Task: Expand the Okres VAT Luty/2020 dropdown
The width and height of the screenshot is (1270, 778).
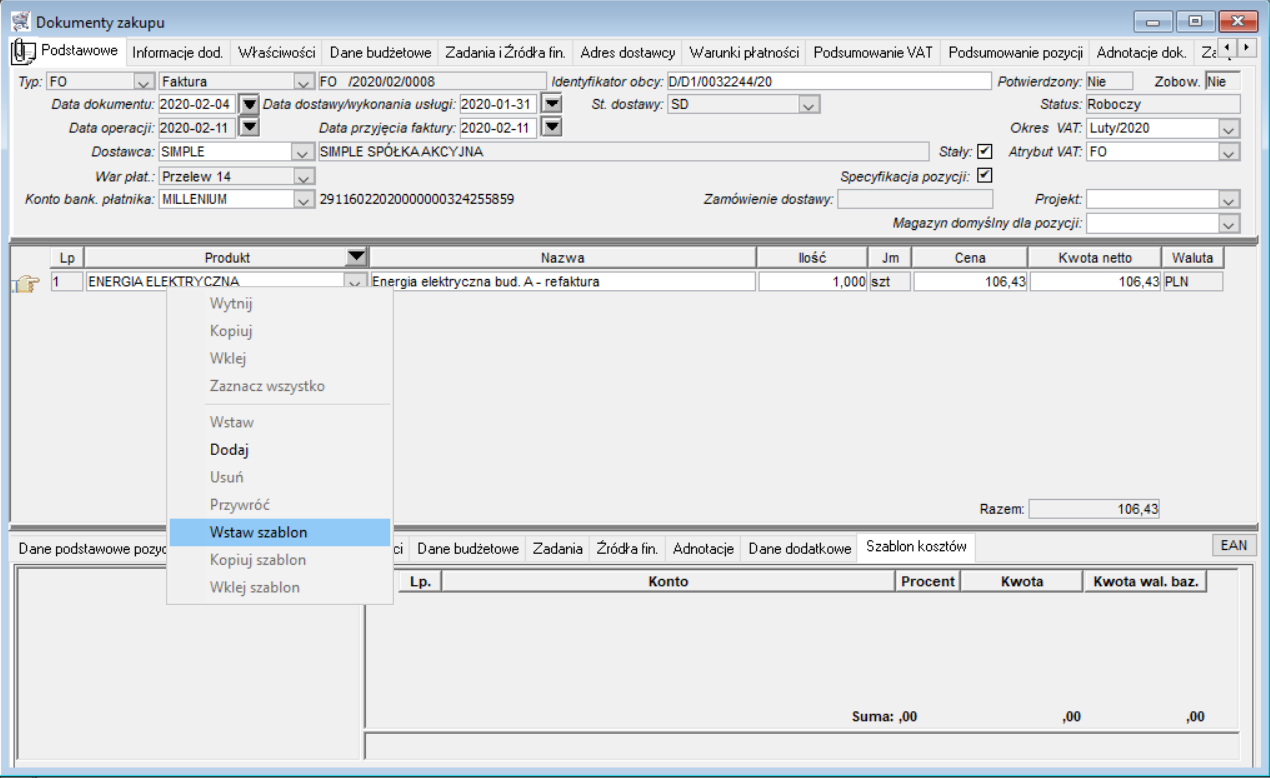Action: click(x=1230, y=128)
